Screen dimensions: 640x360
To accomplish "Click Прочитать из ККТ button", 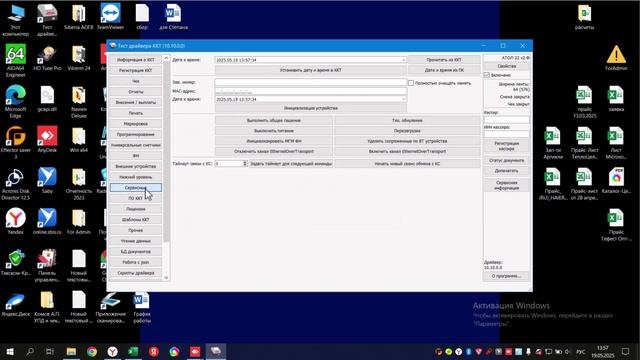I will (x=444, y=60).
